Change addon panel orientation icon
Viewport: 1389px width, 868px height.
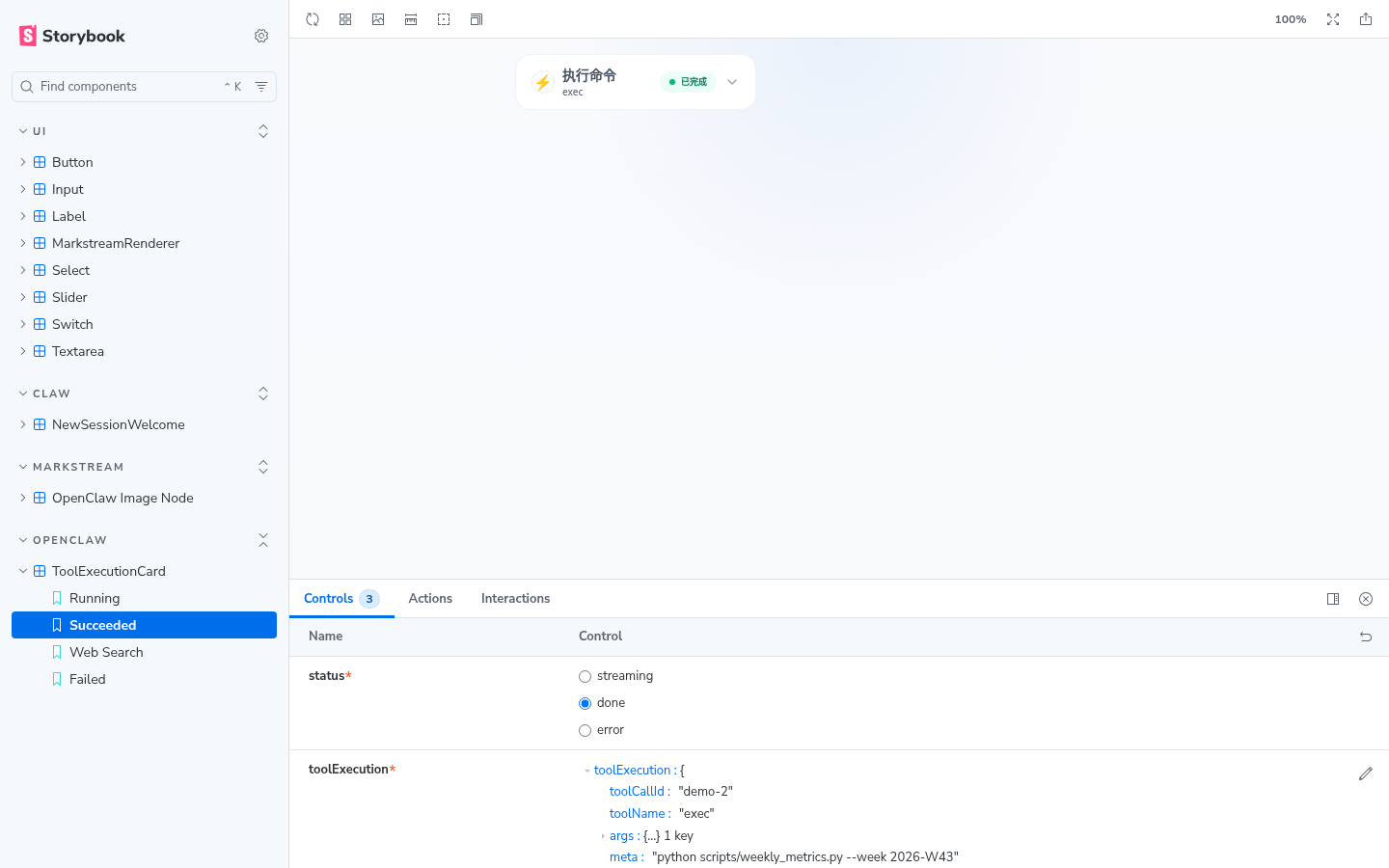1333,599
